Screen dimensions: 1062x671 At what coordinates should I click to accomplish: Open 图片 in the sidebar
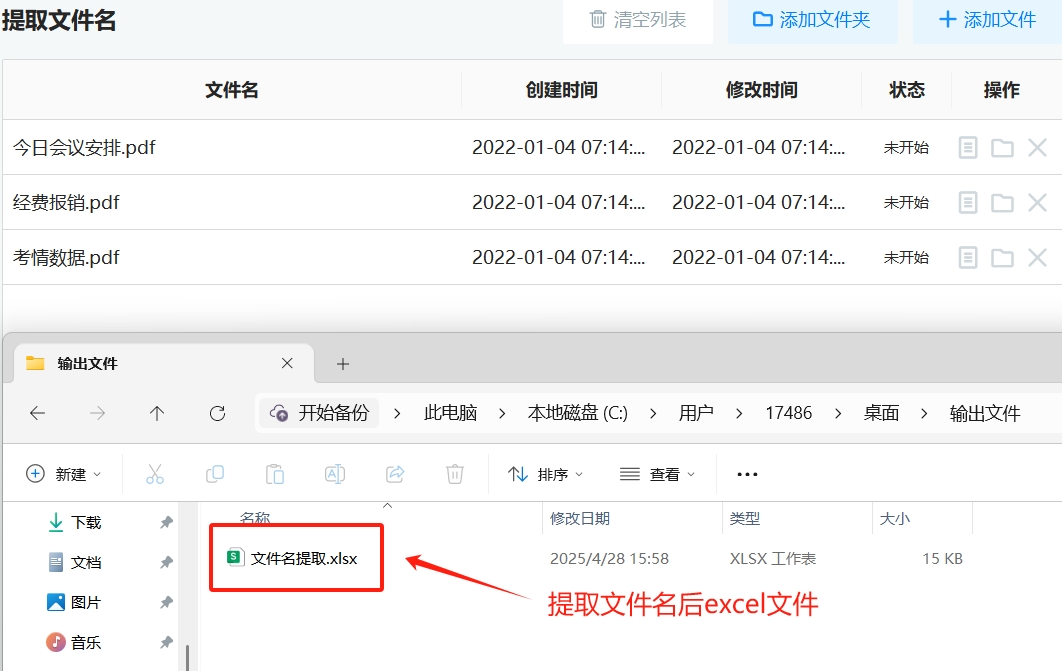point(75,602)
